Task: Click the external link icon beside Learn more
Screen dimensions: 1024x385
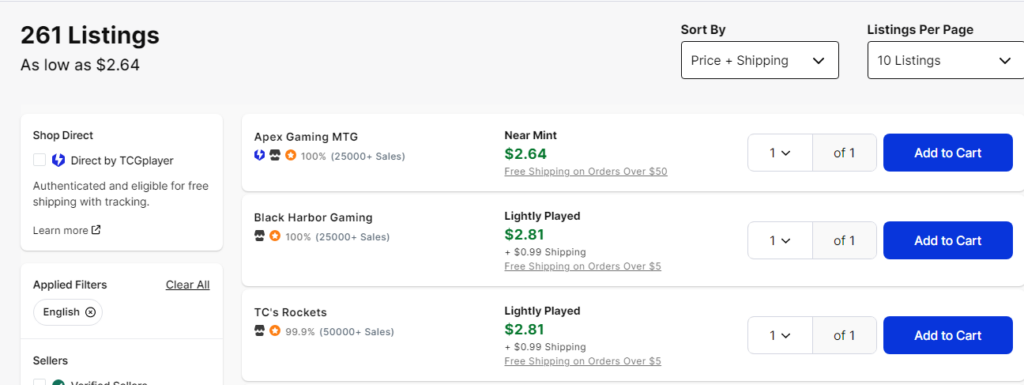Action: (96, 230)
